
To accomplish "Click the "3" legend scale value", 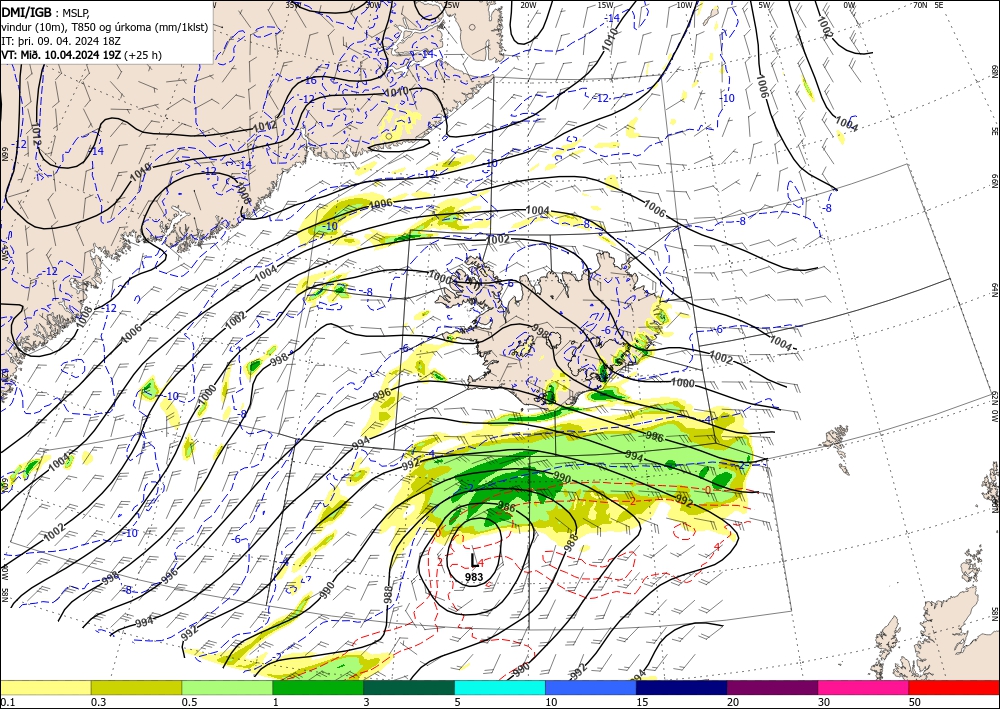I will (367, 702).
